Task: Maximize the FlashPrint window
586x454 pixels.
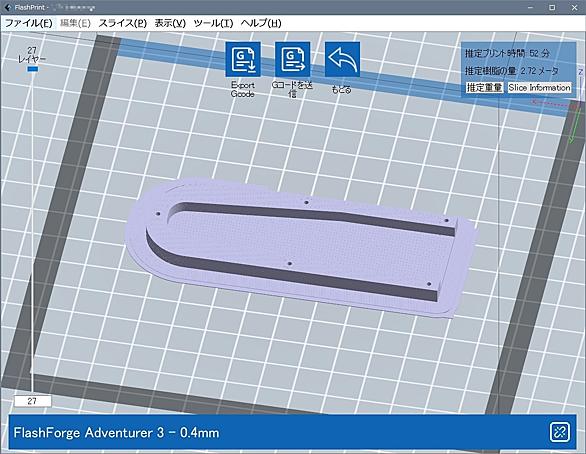Action: [552, 7]
